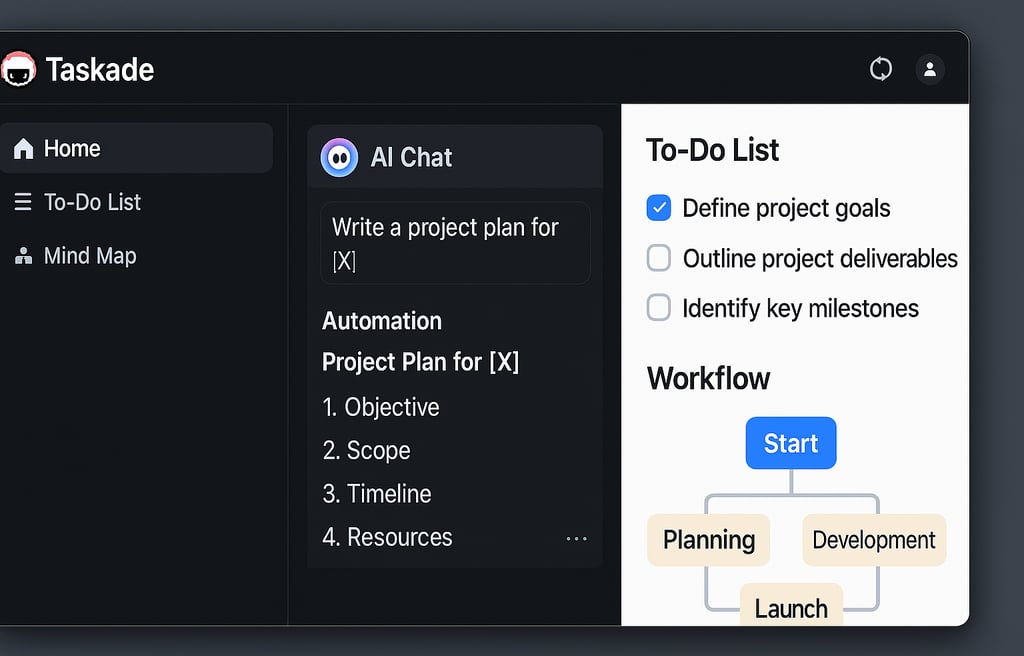The image size is (1024, 656).
Task: Click the Start workflow node
Action: click(791, 443)
